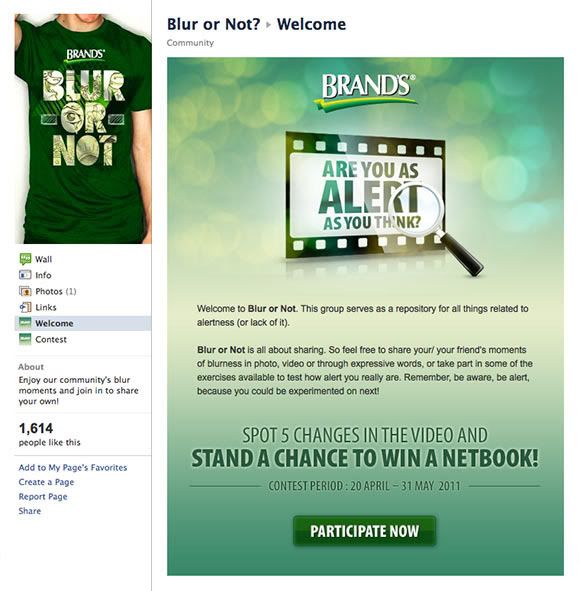Open the Wall tab
580x591 pixels.
(x=43, y=259)
